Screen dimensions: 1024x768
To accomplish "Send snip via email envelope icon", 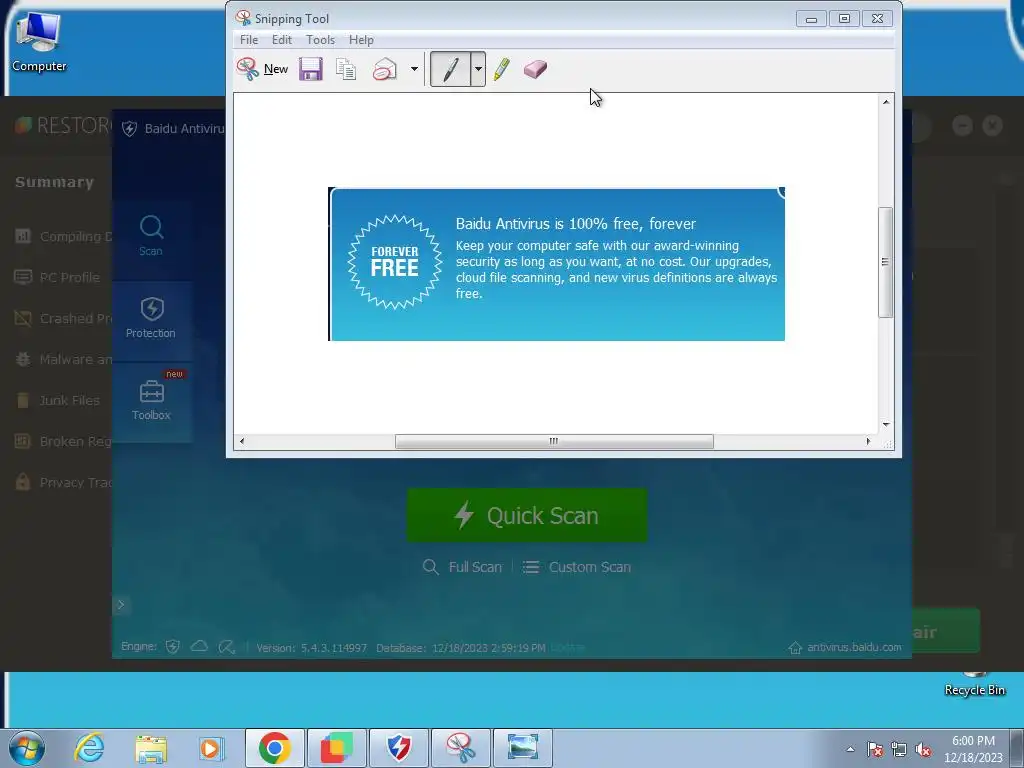I will coord(385,69).
